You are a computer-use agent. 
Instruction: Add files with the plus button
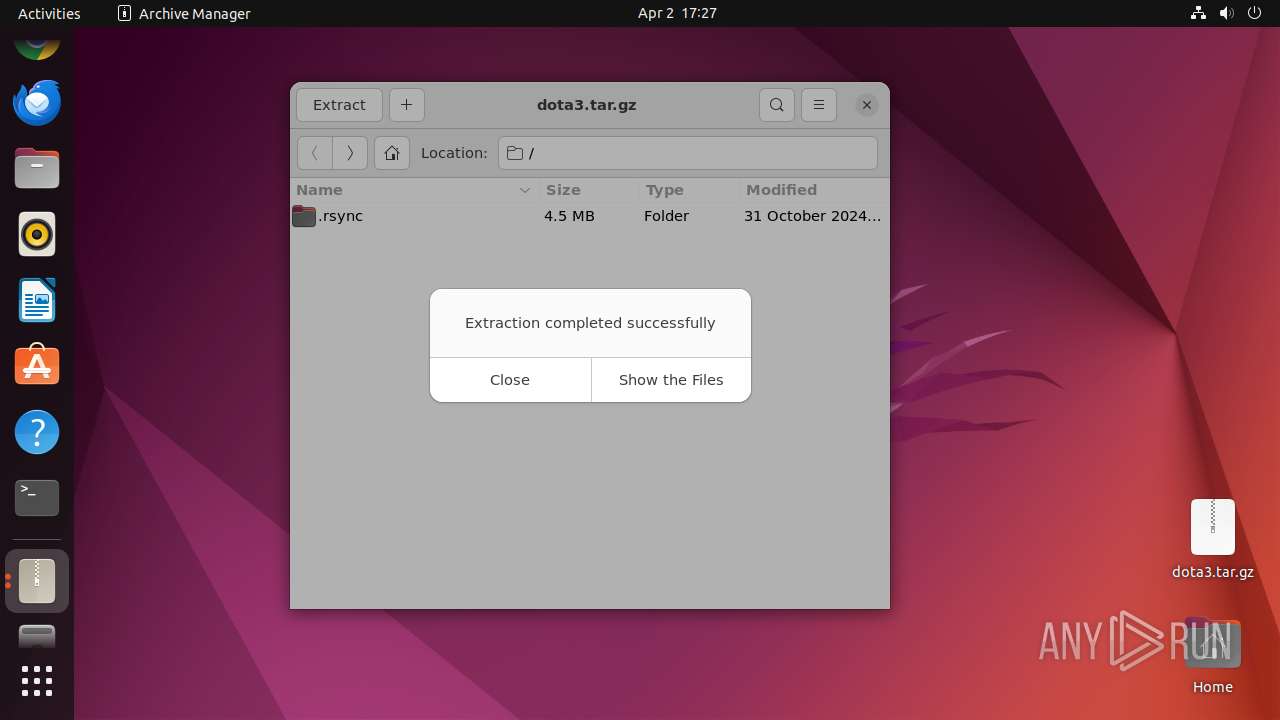pyautogui.click(x=406, y=104)
